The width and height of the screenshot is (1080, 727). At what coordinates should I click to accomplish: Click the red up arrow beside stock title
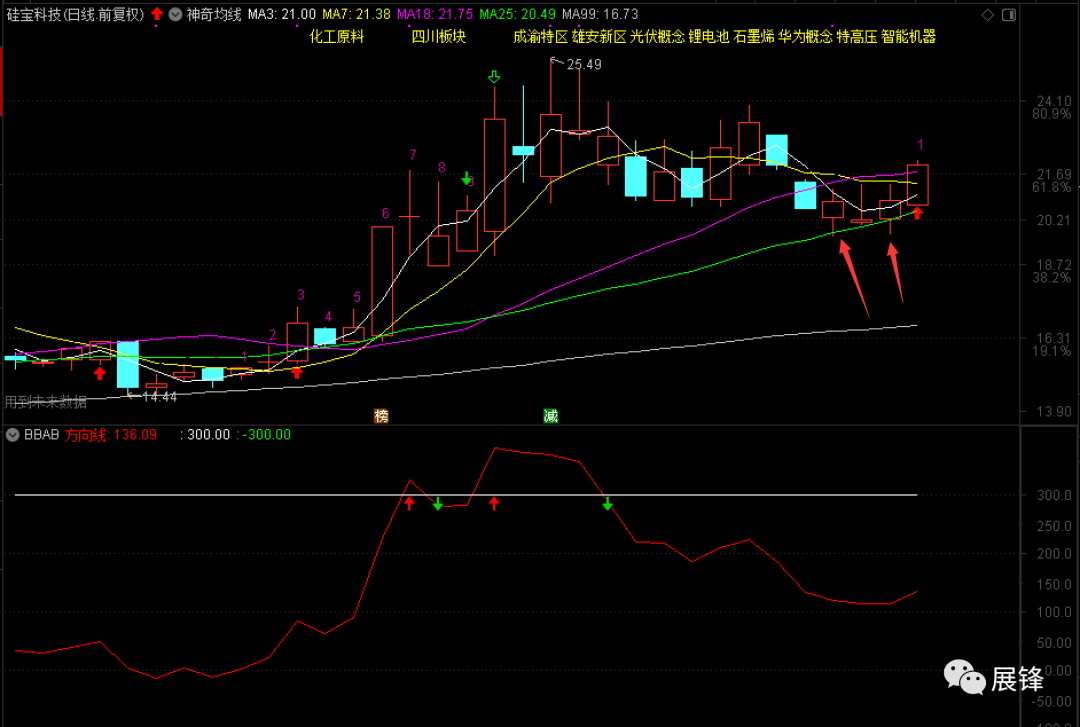157,14
